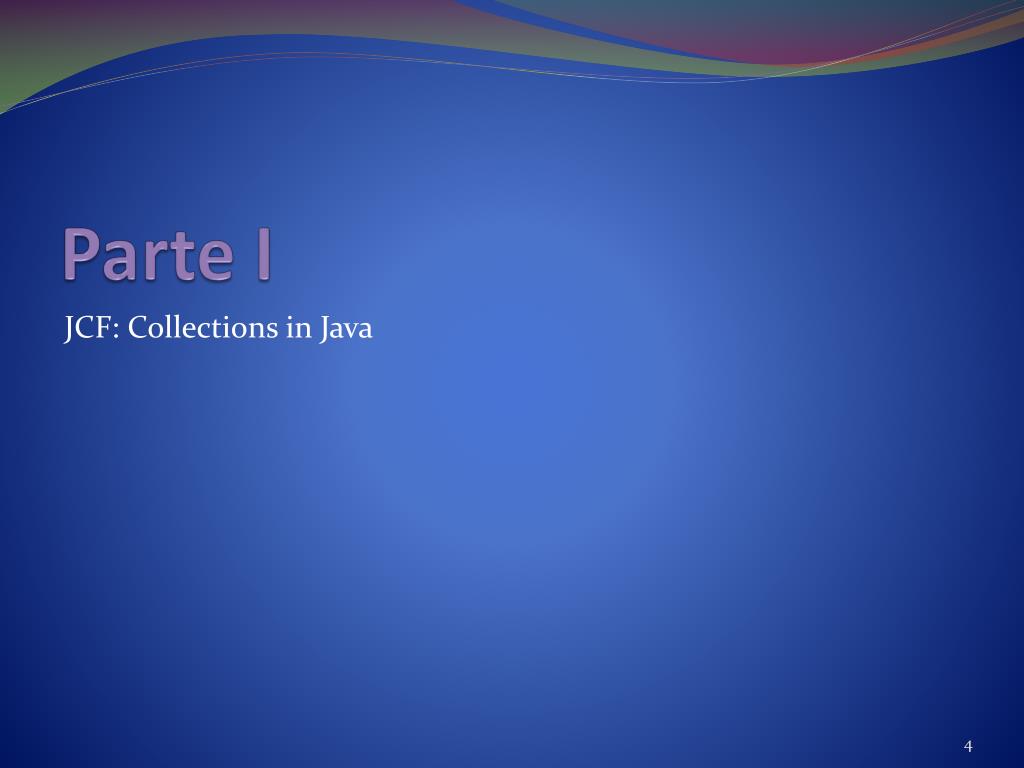This screenshot has height=768, width=1024.
Task: Click the capital "C" in "Collections"
Action: pyautogui.click(x=138, y=328)
